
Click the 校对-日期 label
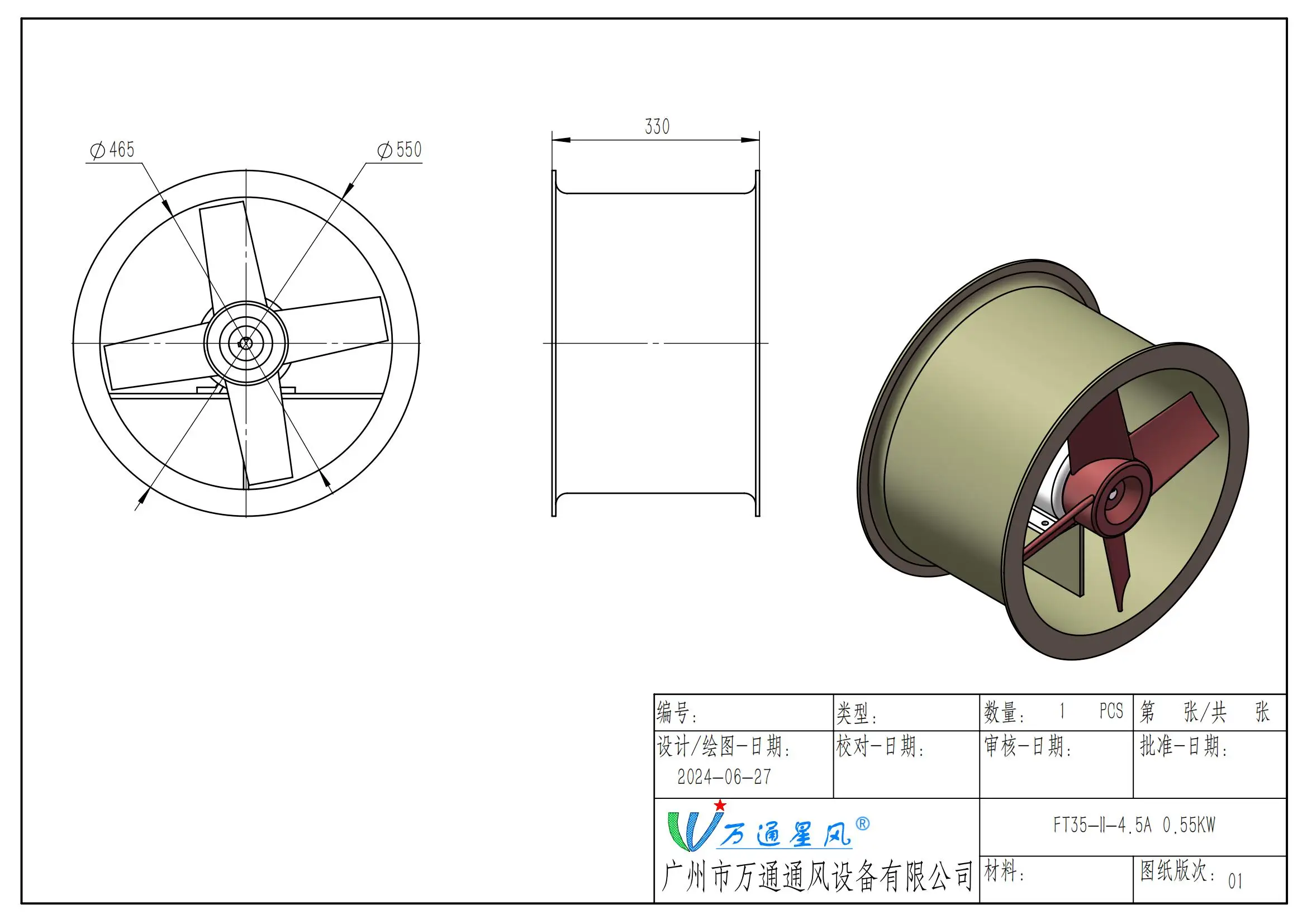point(880,746)
